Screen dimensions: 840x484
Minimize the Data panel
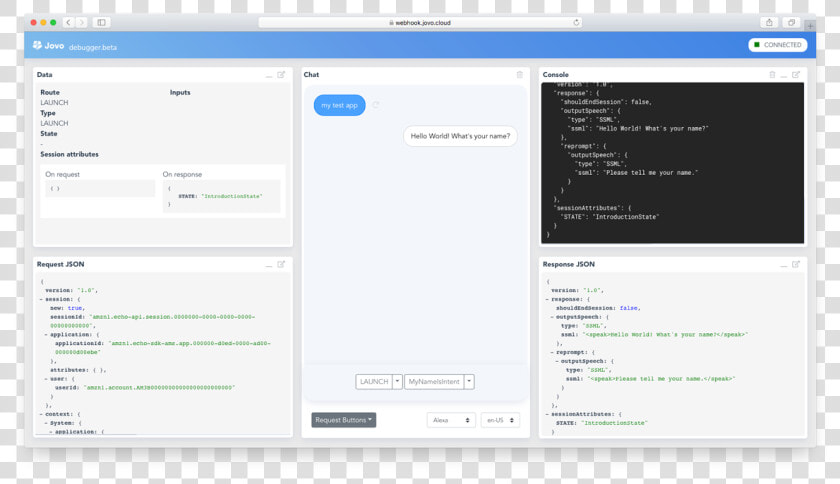269,76
